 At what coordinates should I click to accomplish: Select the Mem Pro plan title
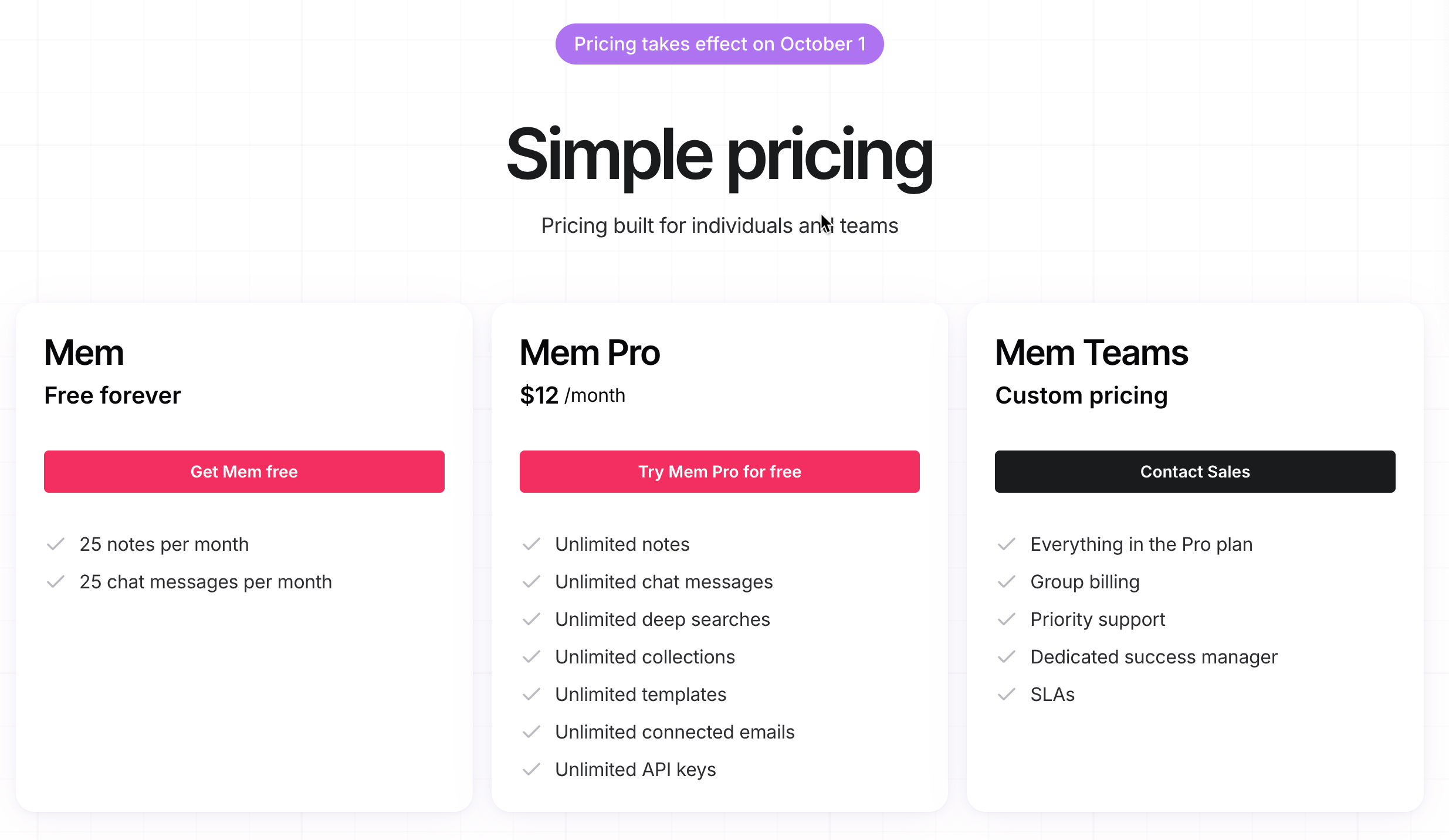click(590, 353)
